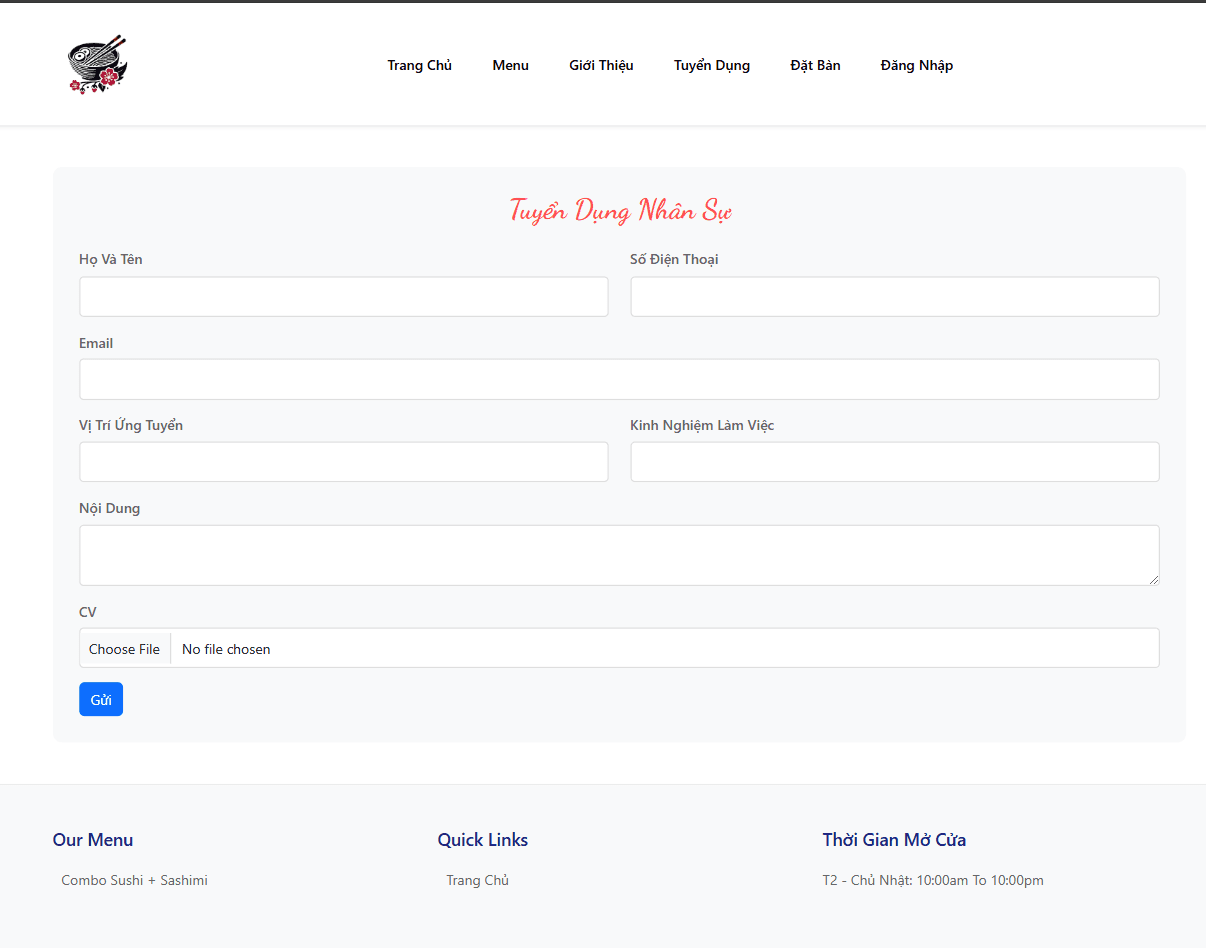Screen dimensions: 1206x951
Task: Click the ramen bowl logo
Action: tap(97, 65)
